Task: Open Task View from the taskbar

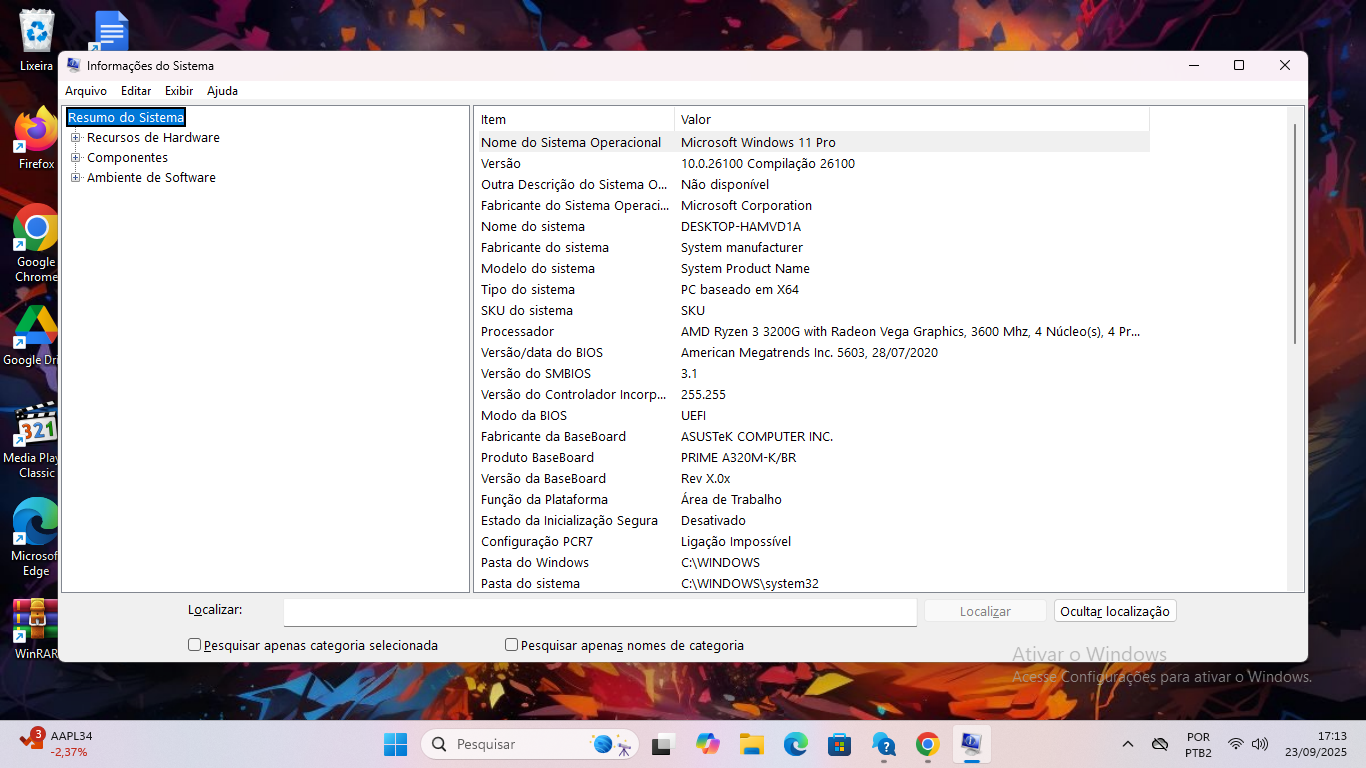Action: 661,744
